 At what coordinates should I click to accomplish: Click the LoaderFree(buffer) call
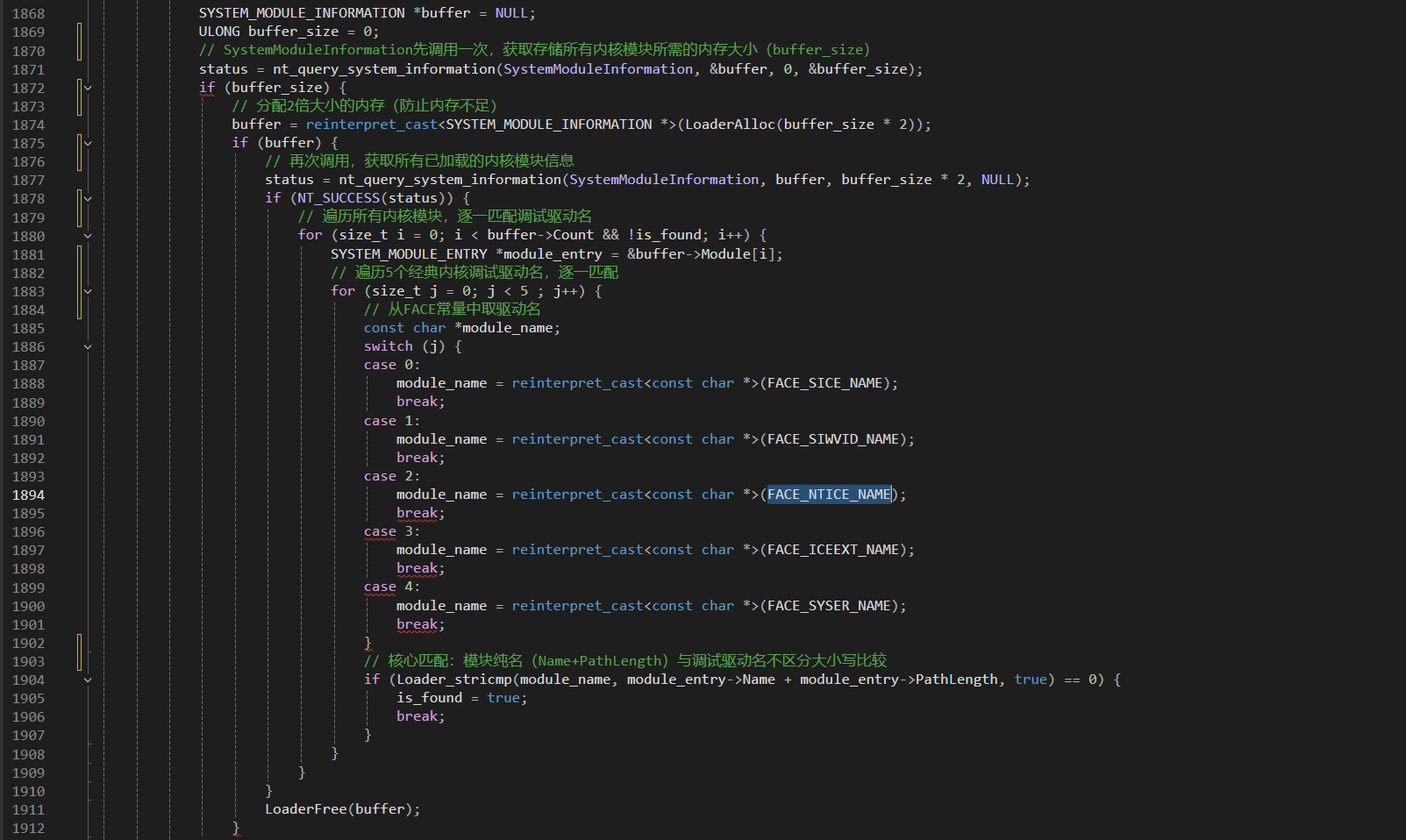pyautogui.click(x=342, y=809)
